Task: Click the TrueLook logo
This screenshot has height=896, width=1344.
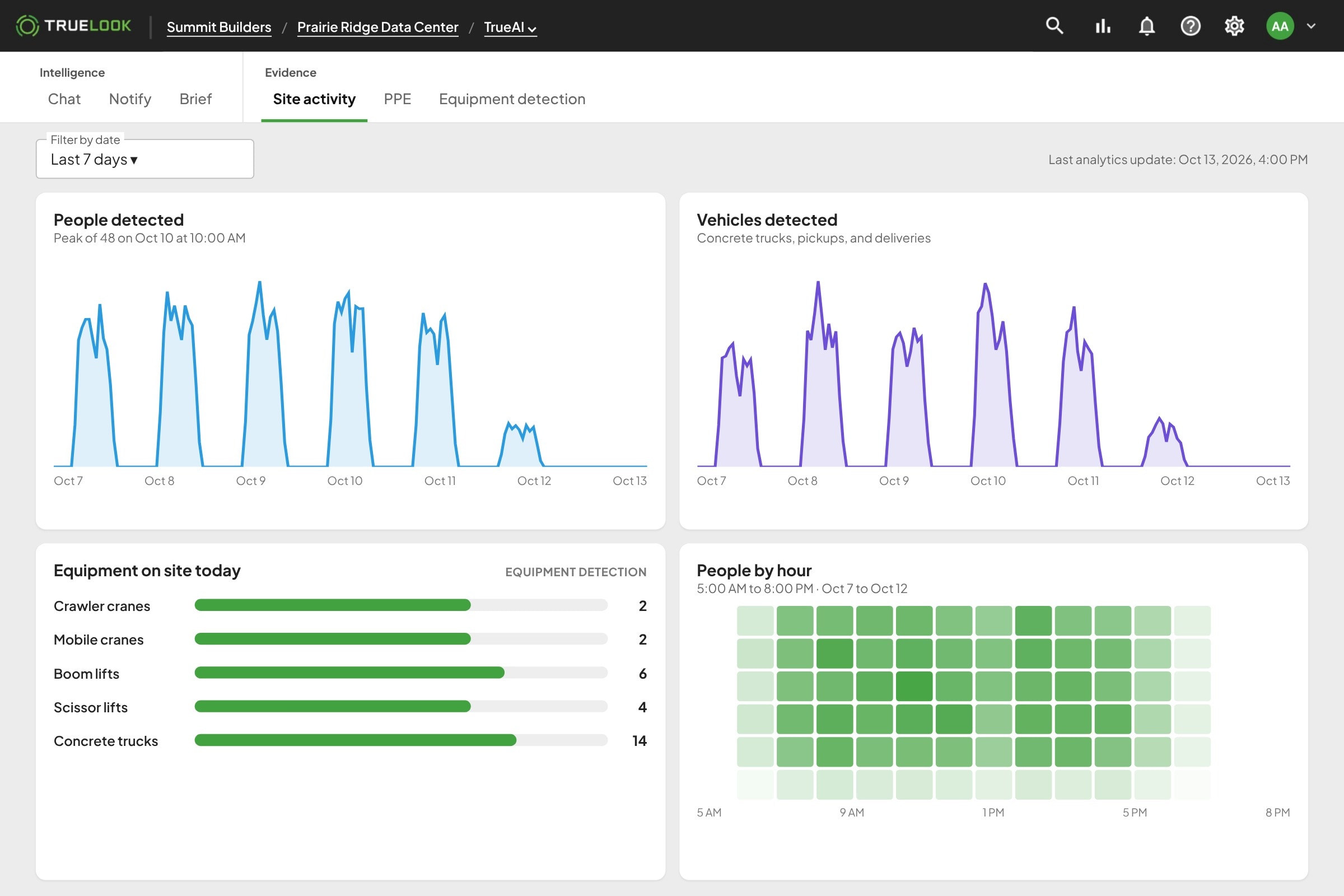Action: point(74,26)
